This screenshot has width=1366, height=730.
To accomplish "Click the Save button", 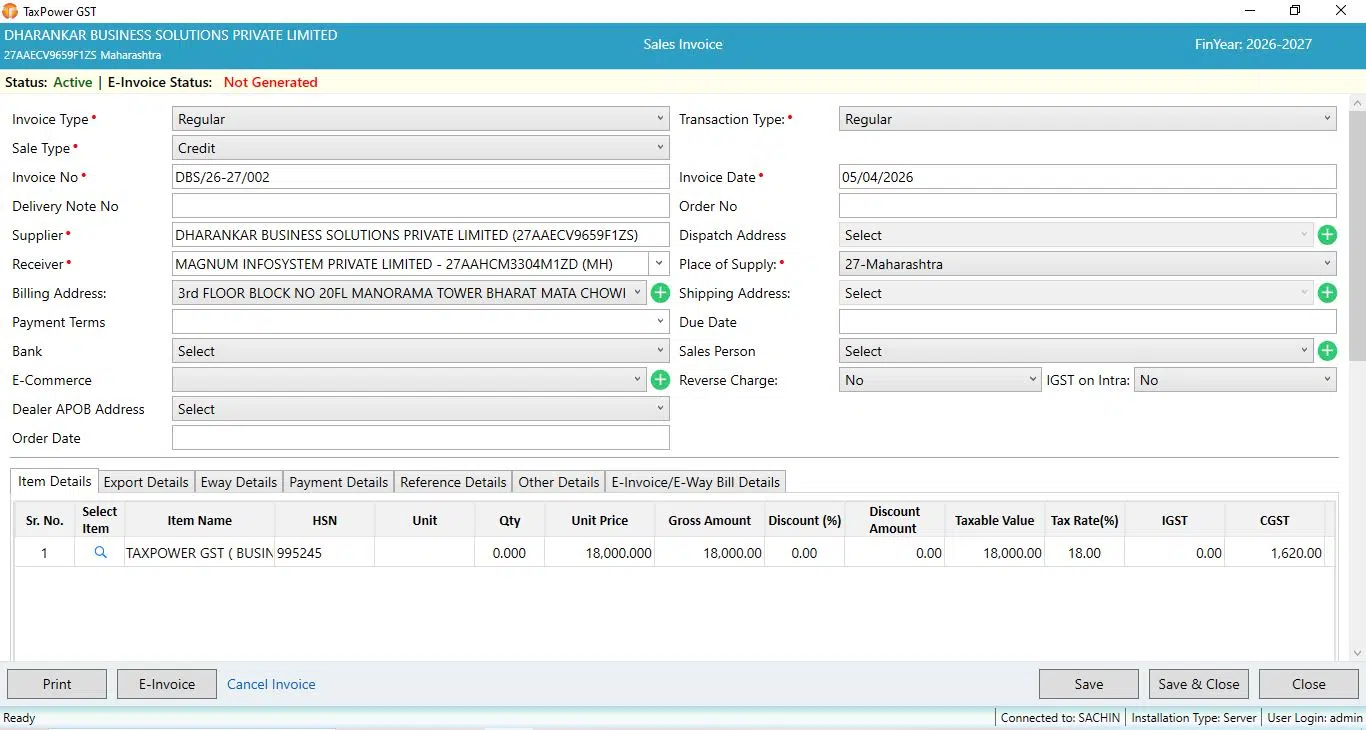I will [x=1089, y=684].
